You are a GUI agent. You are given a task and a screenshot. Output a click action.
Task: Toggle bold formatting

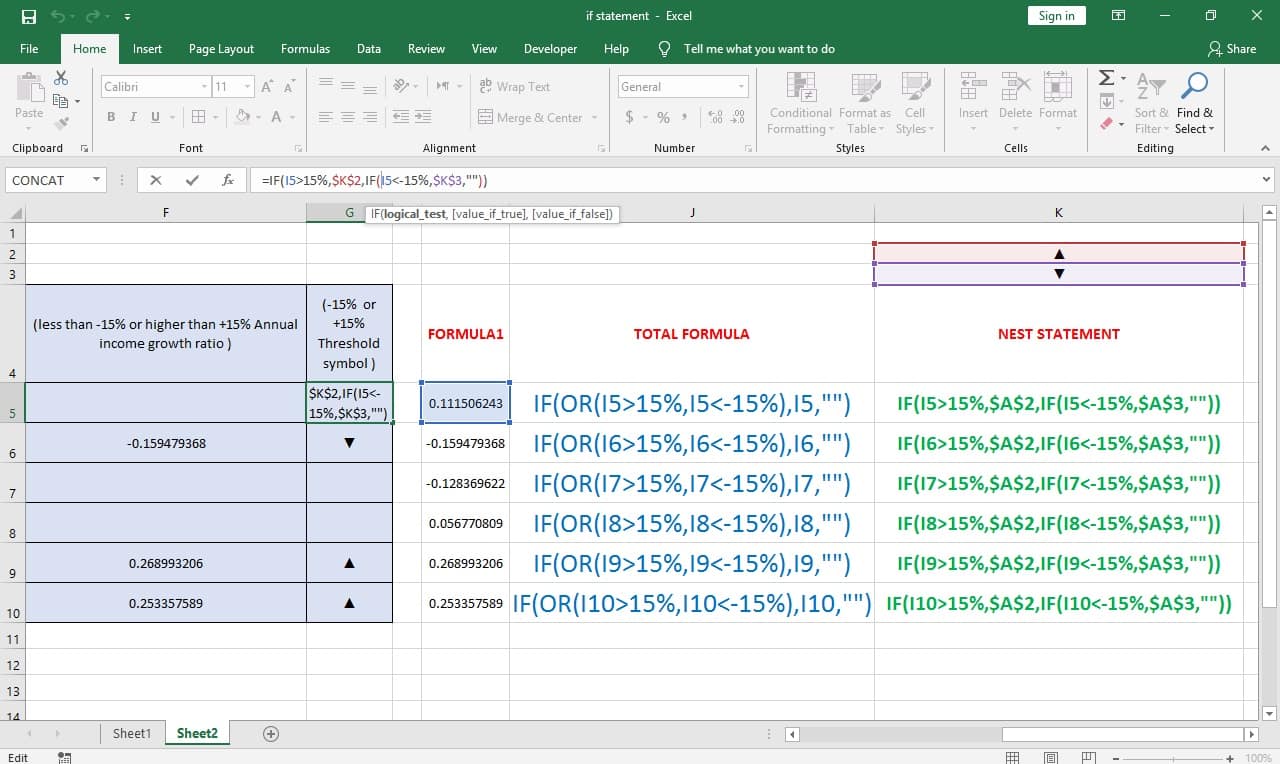click(110, 117)
